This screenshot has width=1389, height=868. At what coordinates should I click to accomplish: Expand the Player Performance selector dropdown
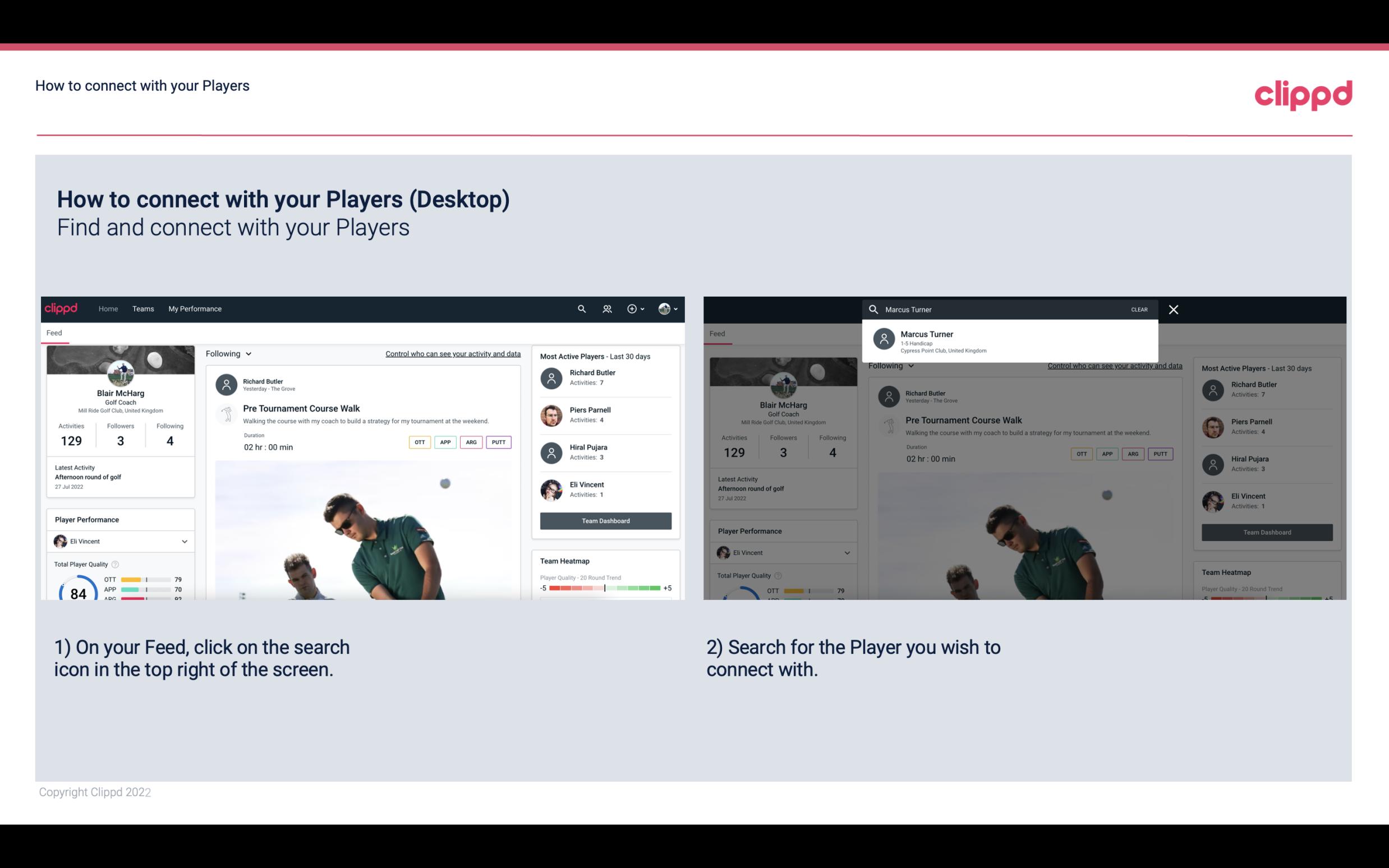click(183, 541)
